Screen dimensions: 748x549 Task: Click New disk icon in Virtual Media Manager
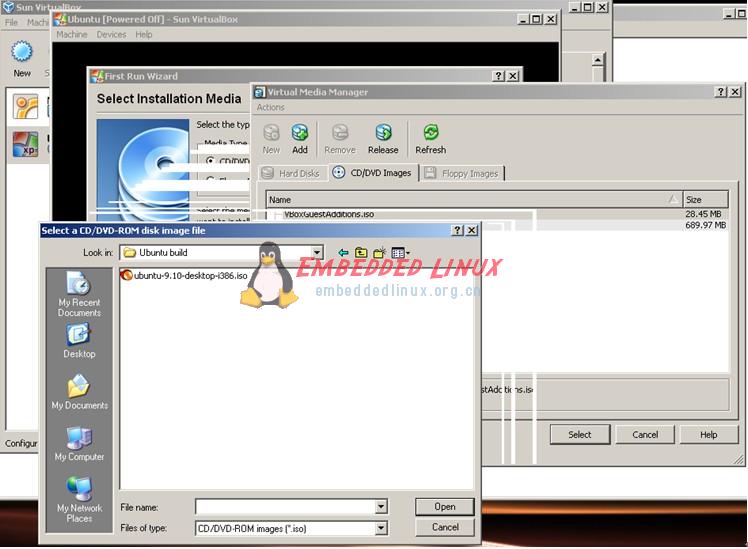[x=271, y=133]
